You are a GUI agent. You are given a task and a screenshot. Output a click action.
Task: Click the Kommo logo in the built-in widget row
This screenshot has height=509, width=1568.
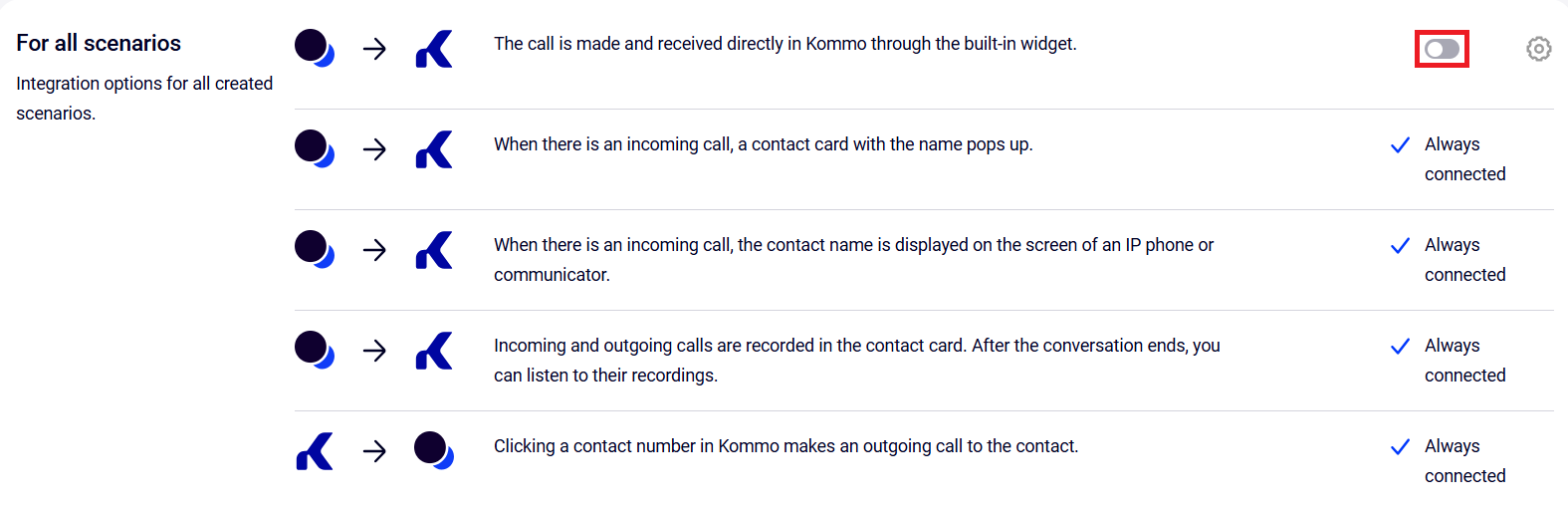(434, 49)
